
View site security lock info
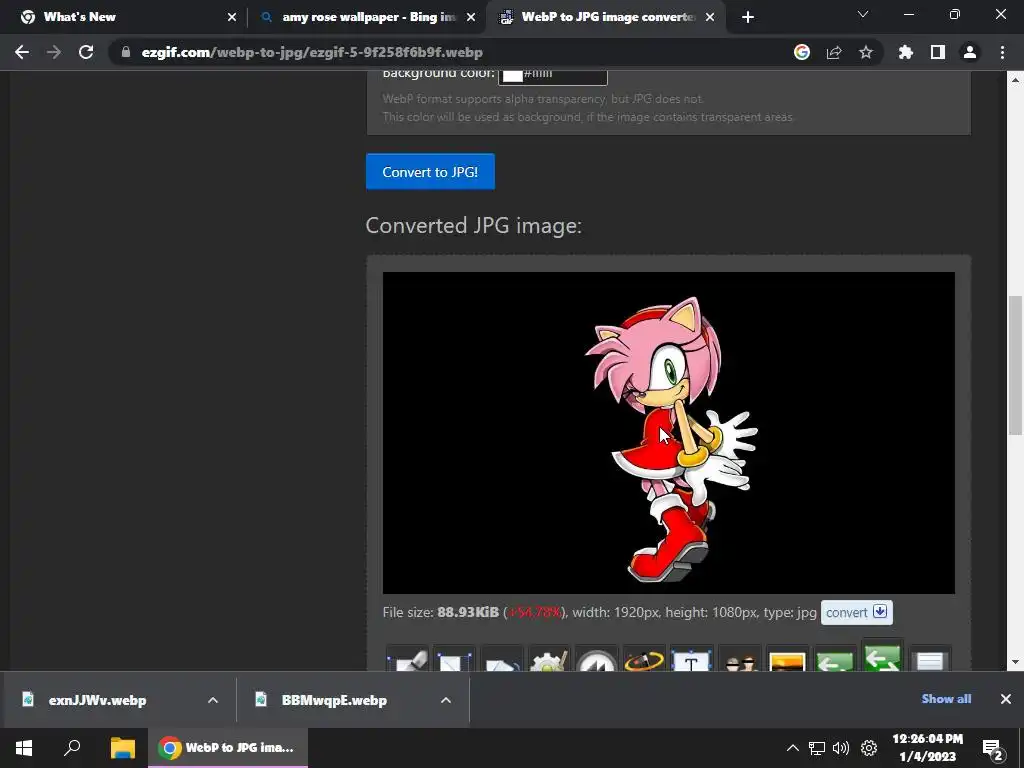[x=126, y=52]
